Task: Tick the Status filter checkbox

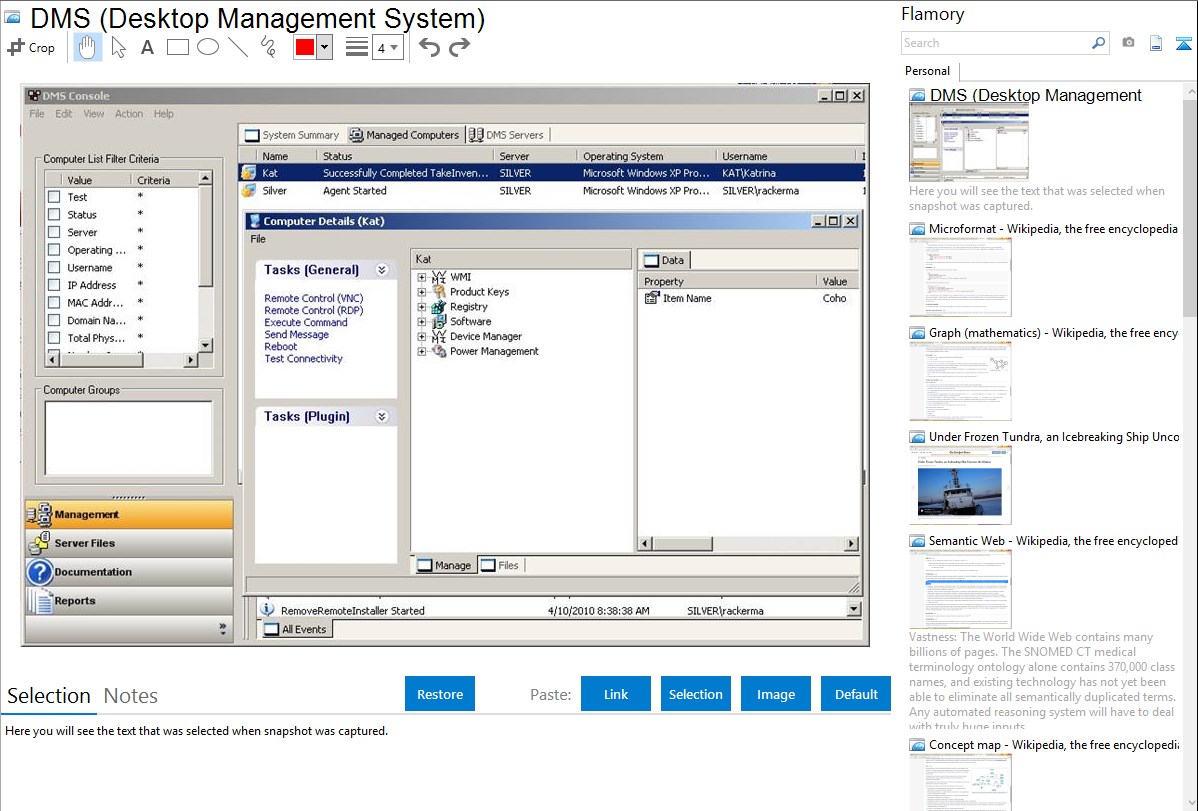Action: [x=54, y=215]
